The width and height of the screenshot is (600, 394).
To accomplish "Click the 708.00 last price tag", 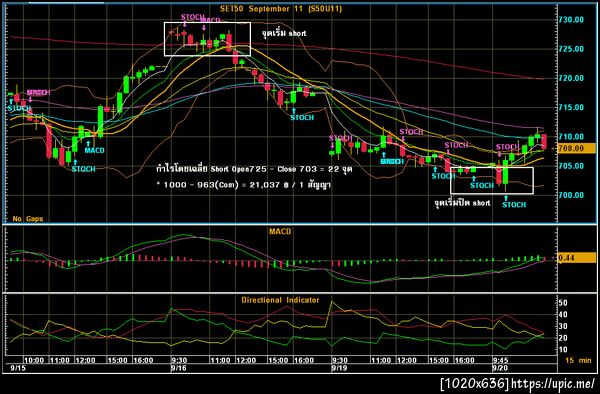I will click(576, 148).
